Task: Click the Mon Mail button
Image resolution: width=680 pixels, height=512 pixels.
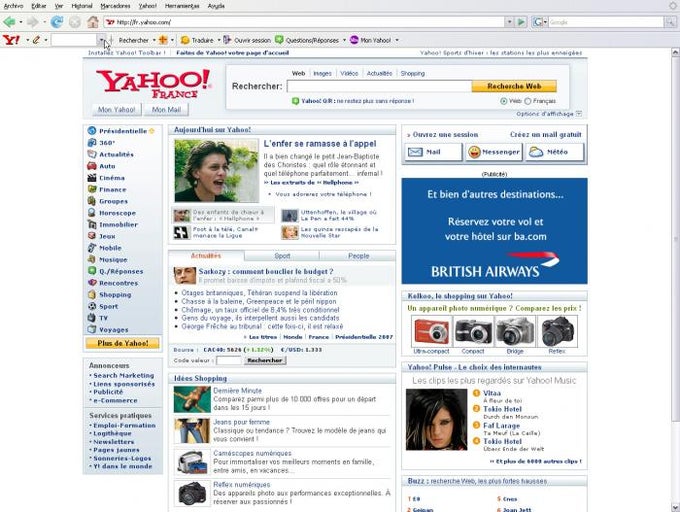Action: 166,110
